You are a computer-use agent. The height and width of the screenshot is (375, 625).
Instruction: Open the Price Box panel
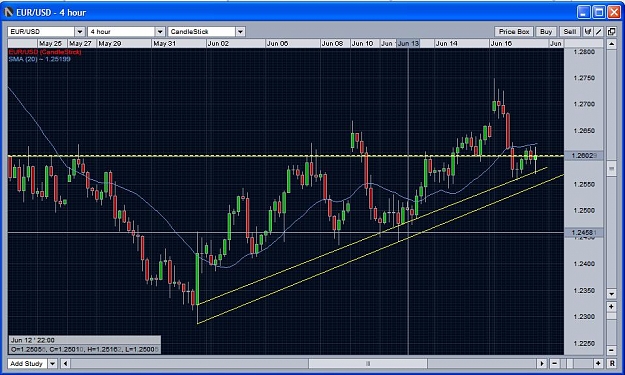514,31
